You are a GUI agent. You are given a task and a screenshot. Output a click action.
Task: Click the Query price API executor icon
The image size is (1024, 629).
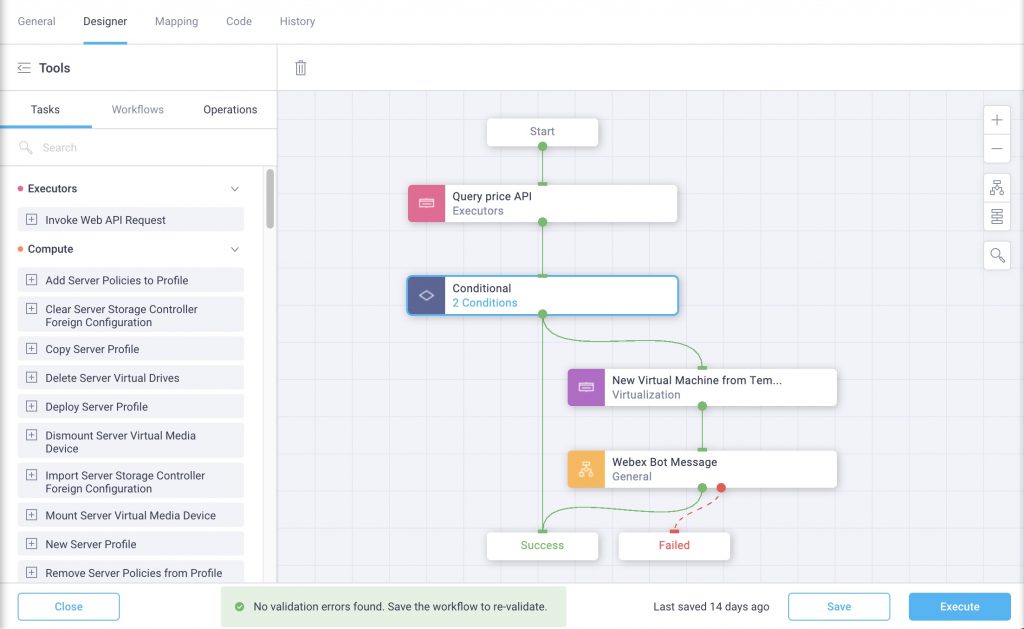click(x=425, y=202)
